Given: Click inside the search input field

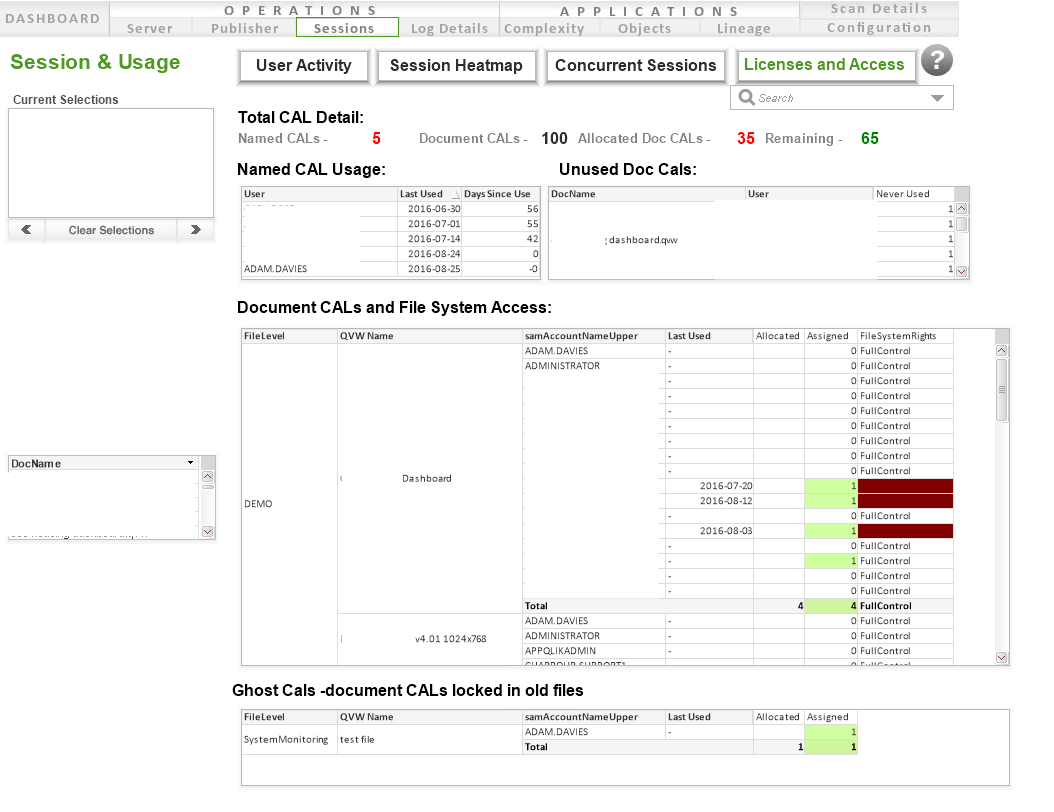Looking at the screenshot, I should tap(830, 97).
